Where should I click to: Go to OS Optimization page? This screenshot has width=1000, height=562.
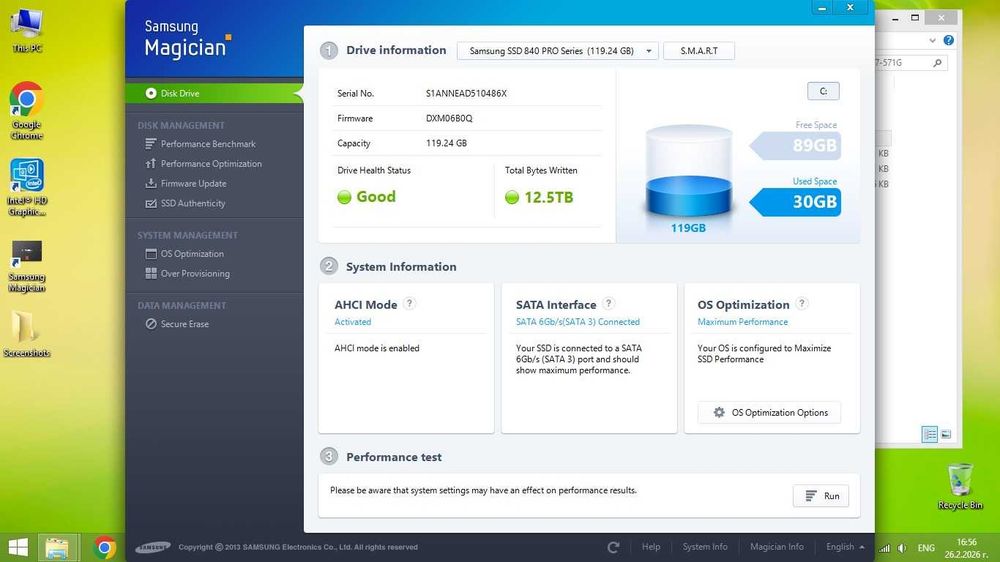pyautogui.click(x=192, y=254)
